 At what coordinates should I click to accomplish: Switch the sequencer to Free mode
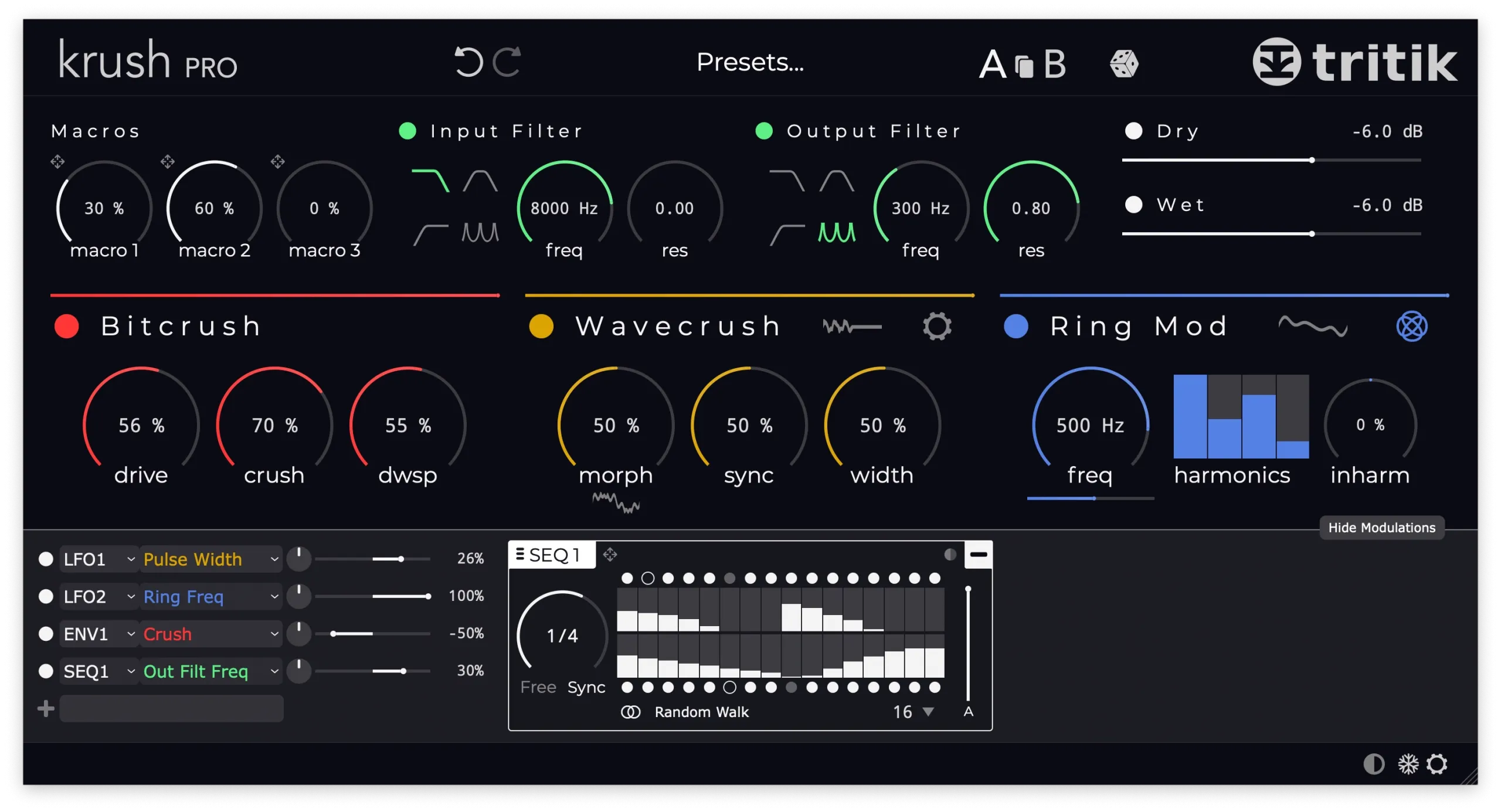point(538,687)
